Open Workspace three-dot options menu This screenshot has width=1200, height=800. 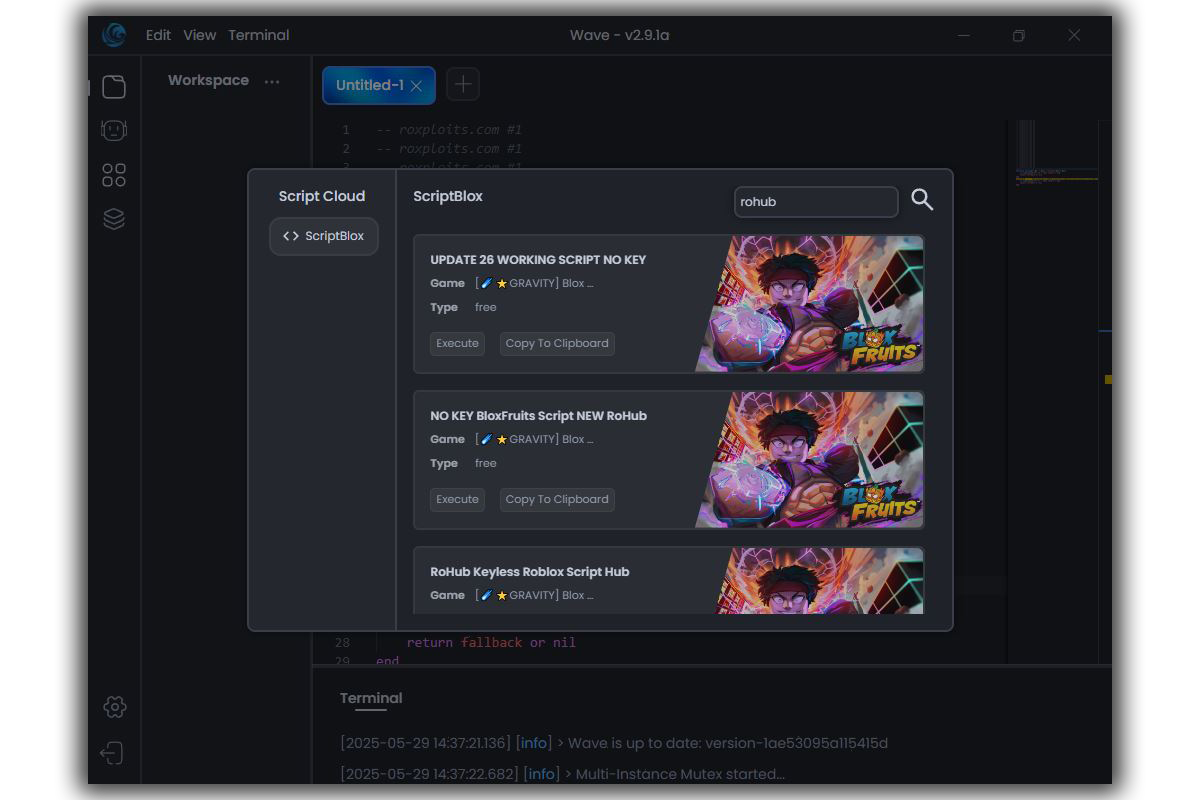[x=272, y=81]
